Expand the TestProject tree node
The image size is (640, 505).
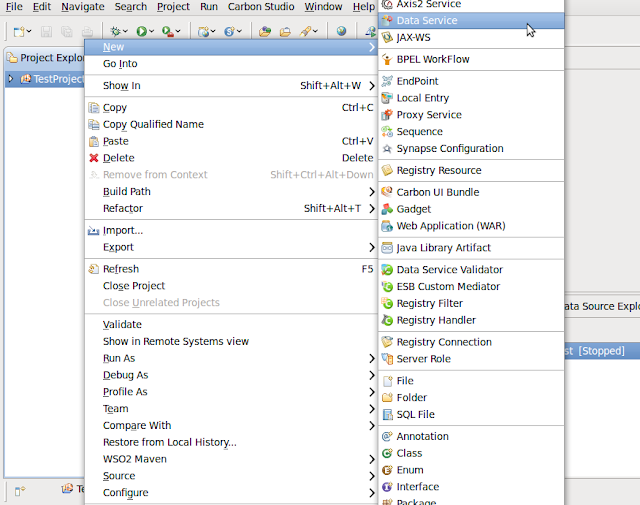coord(11,78)
